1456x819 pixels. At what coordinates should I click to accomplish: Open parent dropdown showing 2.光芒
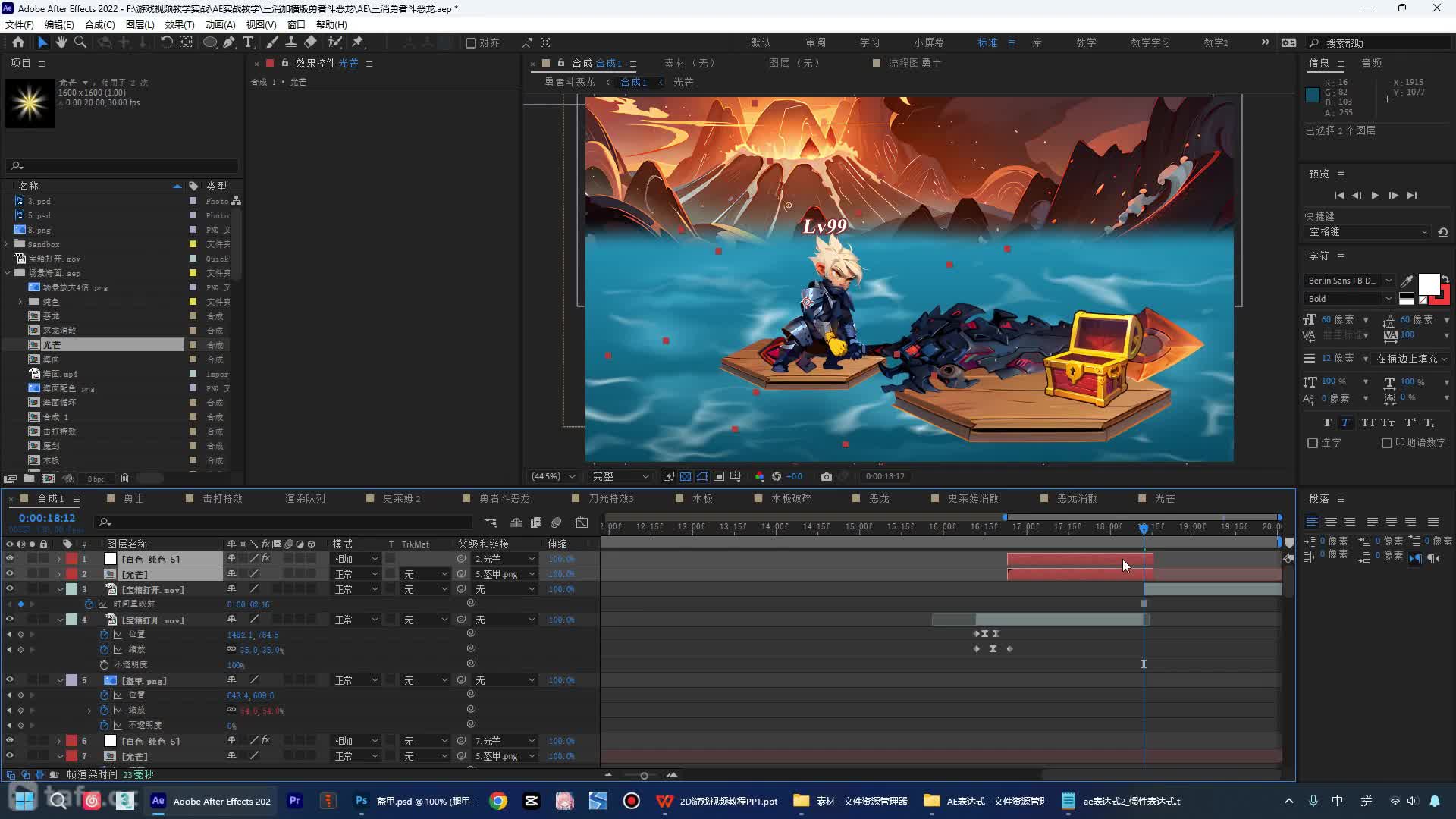(x=504, y=559)
